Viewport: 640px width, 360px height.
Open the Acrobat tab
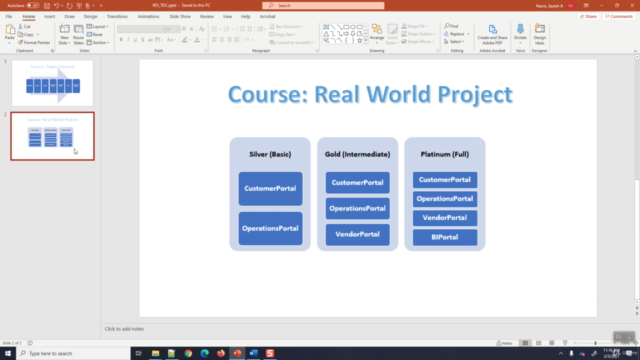[267, 16]
